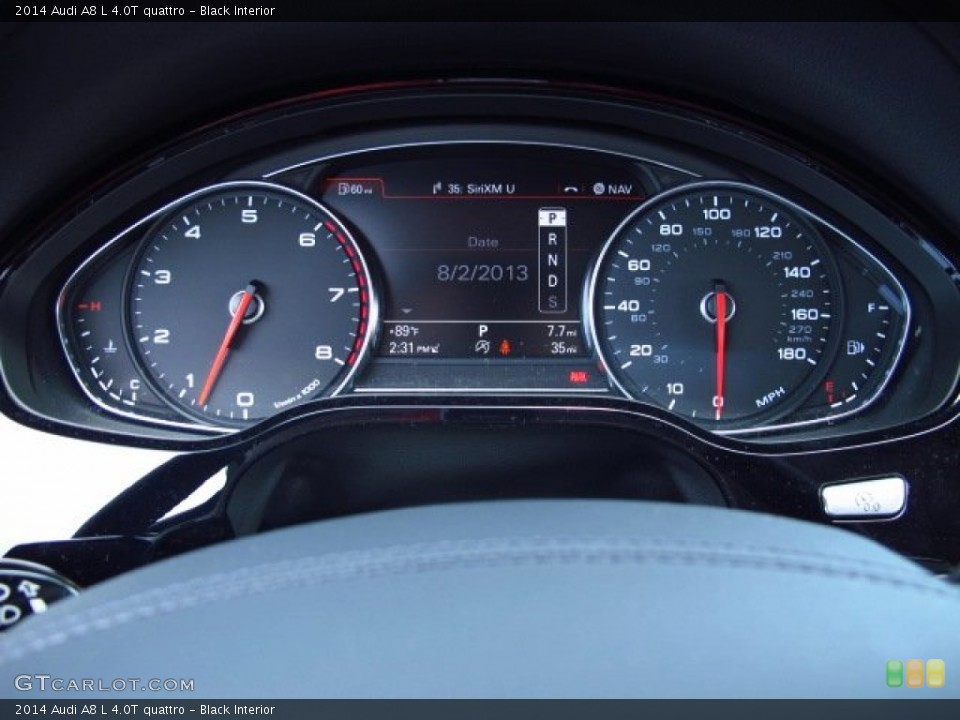Select the 60 mi fuel range tab
This screenshot has width=960, height=720.
(x=355, y=189)
